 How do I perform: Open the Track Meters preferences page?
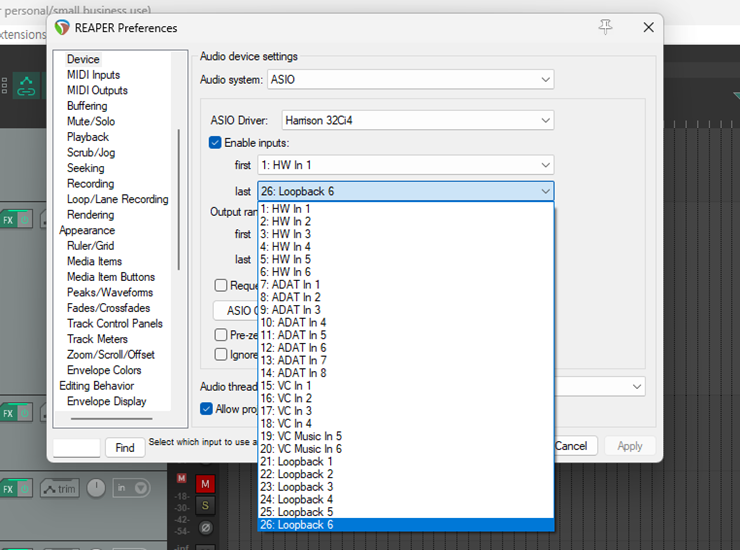(x=97, y=339)
